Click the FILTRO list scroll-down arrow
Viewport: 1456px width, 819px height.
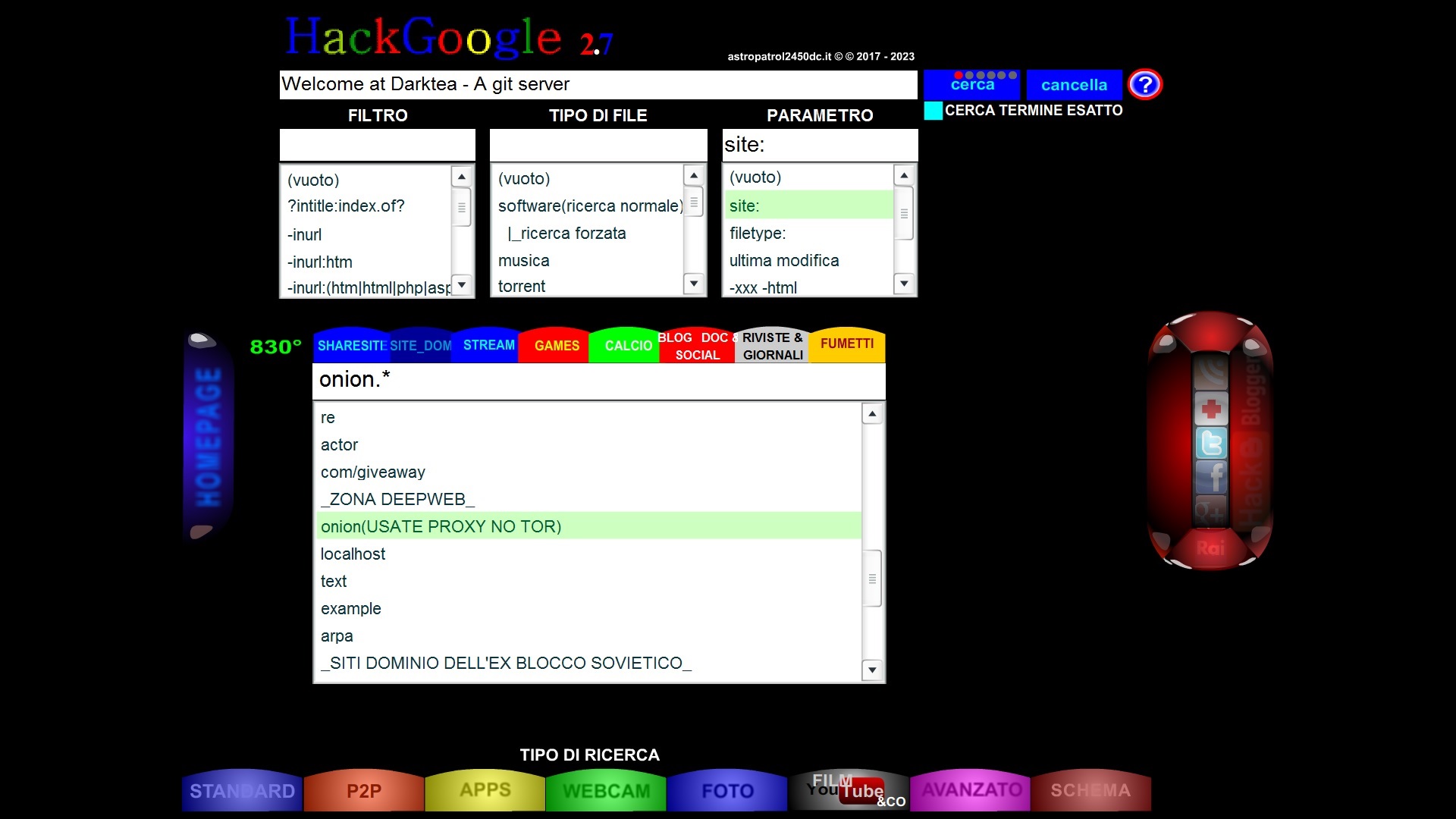(461, 285)
